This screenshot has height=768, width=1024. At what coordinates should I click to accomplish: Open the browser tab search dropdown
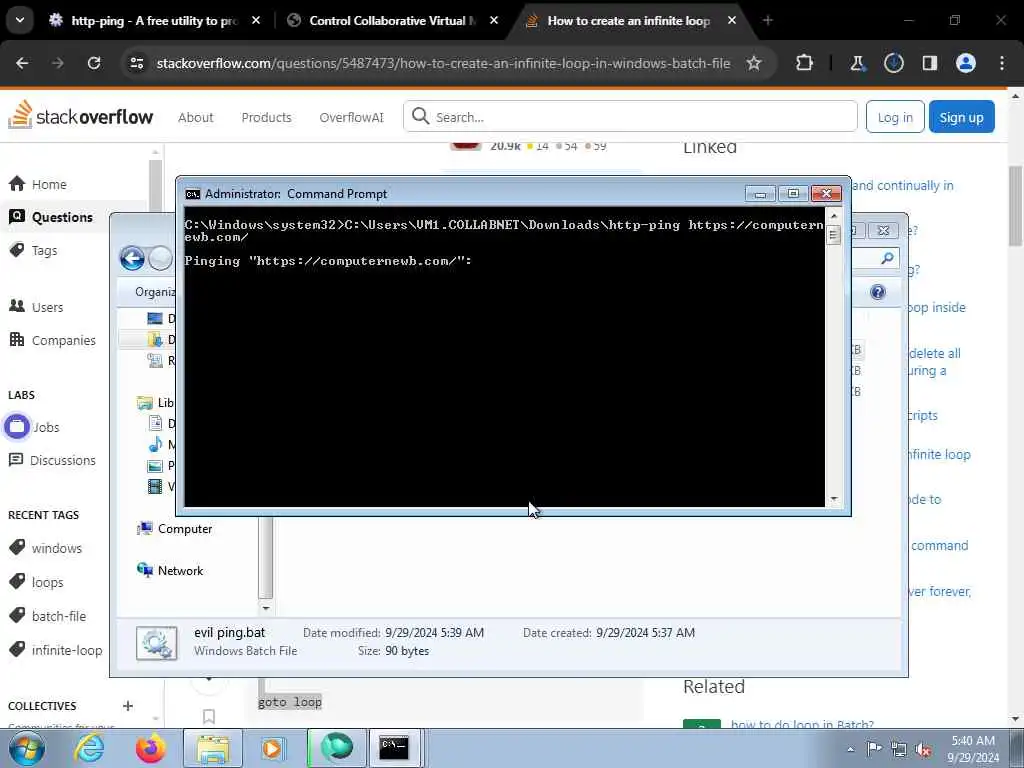20,20
